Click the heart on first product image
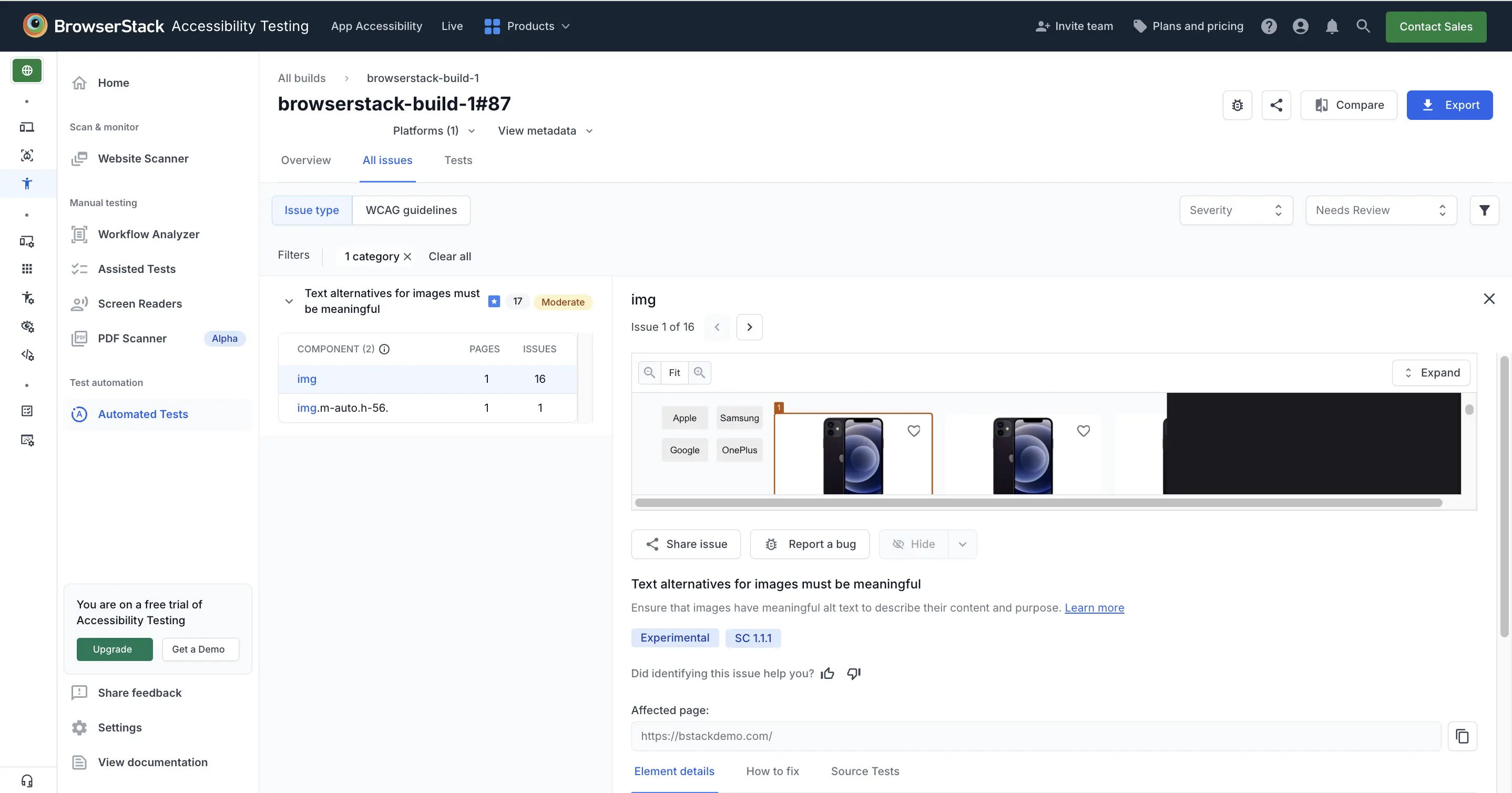1512x793 pixels. [x=914, y=431]
